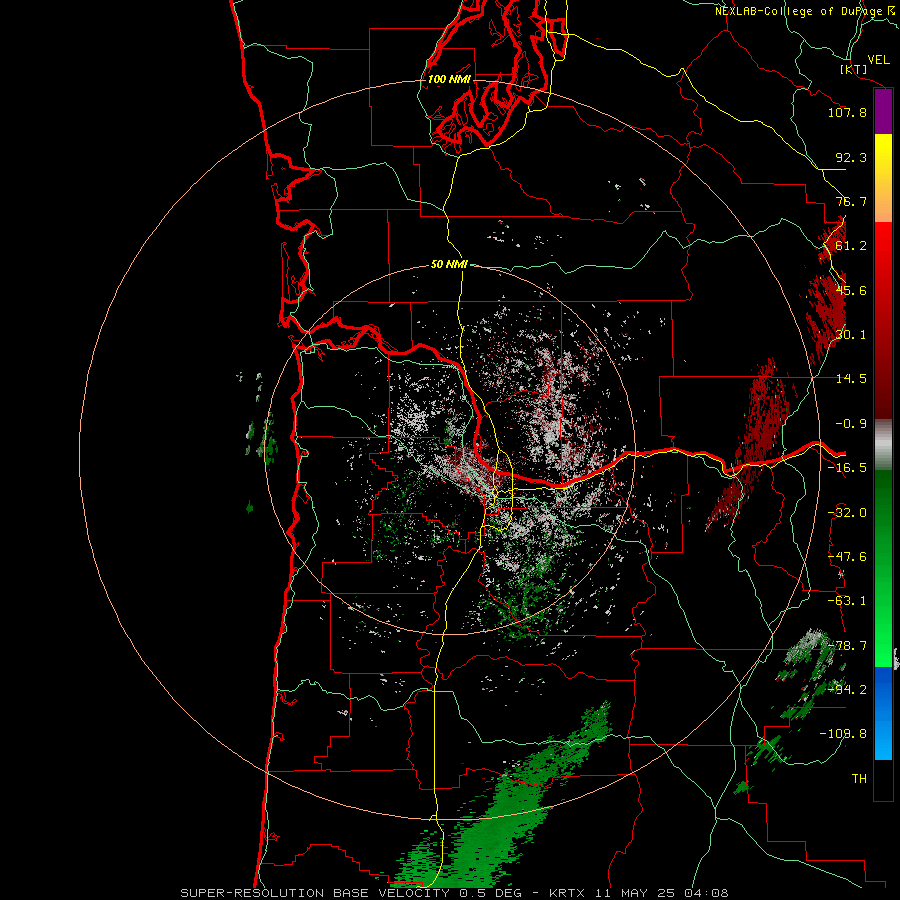Select the -32.0 velocity scale value
This screenshot has width=900, height=900.
click(x=847, y=513)
